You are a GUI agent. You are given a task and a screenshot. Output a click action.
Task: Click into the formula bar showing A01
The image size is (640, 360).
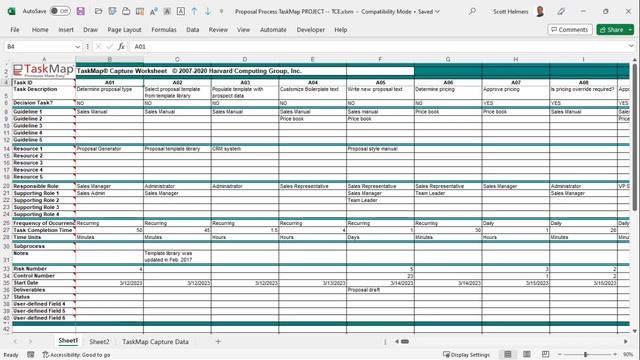[378, 47]
